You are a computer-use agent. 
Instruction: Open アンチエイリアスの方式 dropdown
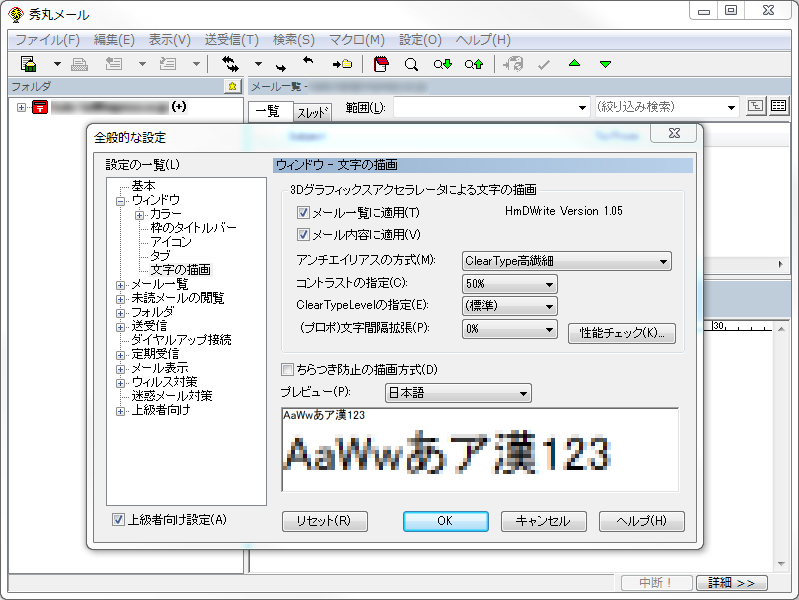[567, 261]
